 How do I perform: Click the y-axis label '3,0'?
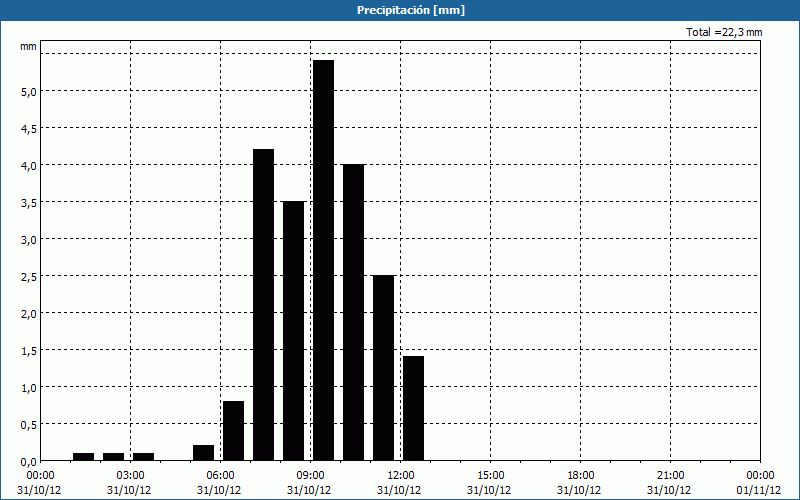[29, 240]
